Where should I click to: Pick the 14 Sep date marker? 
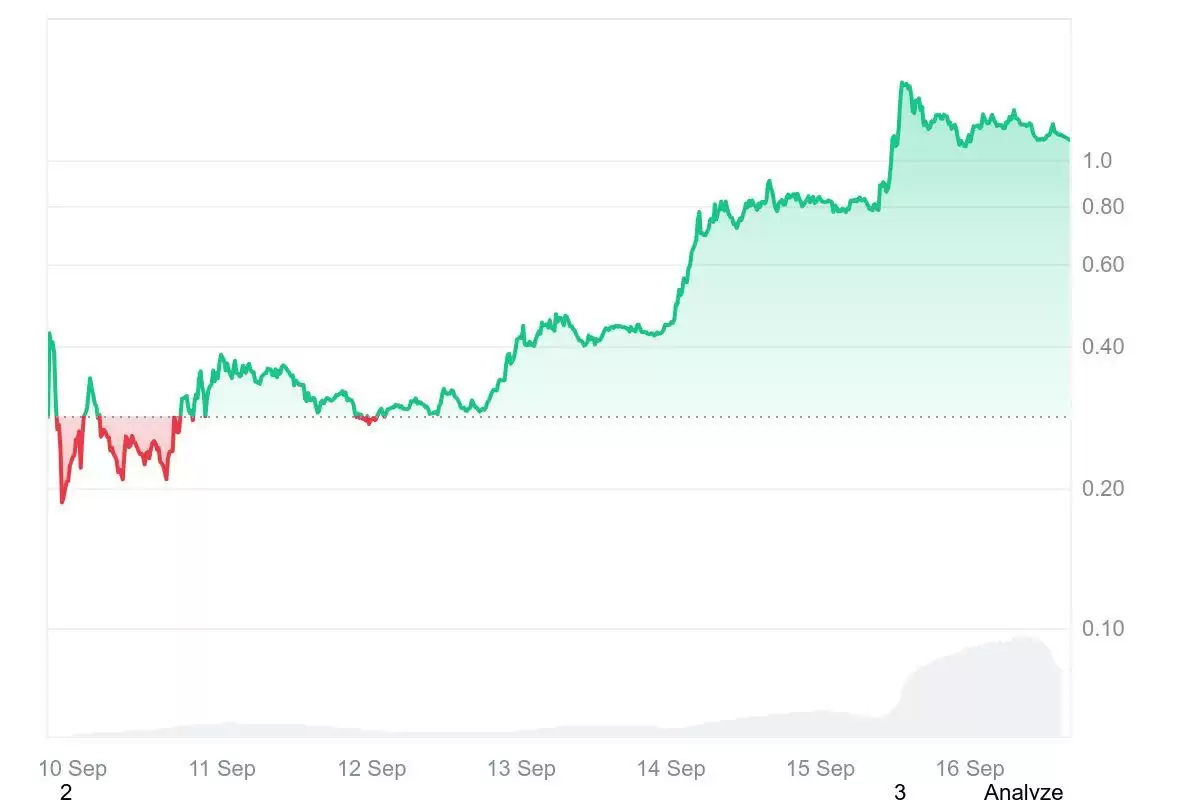click(x=671, y=768)
